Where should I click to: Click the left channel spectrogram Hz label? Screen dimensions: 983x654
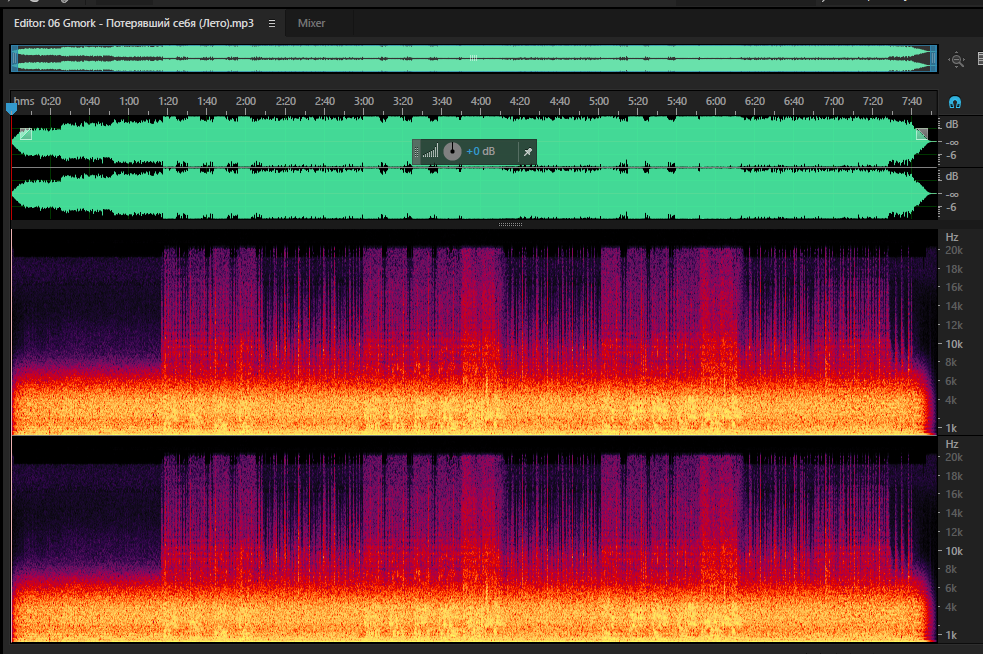click(x=952, y=237)
